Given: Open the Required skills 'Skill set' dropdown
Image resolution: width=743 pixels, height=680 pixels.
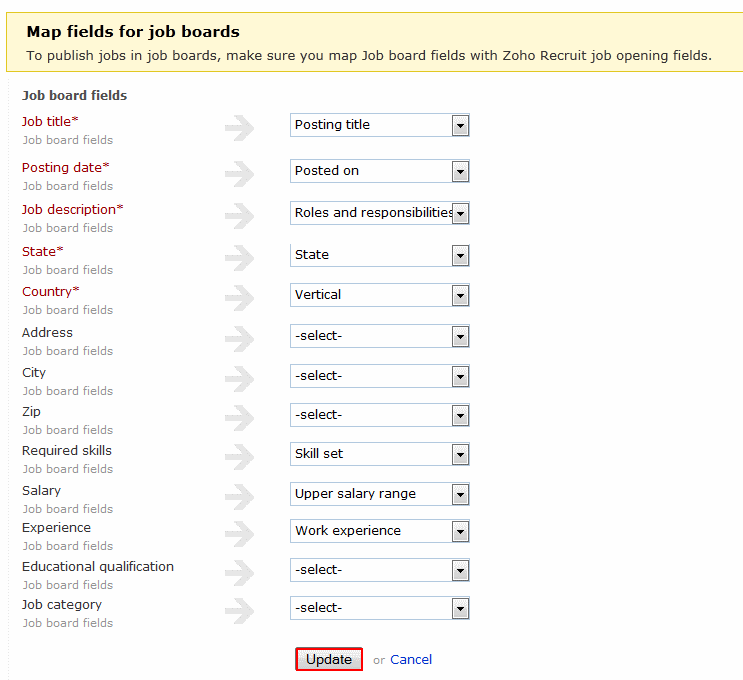Looking at the screenshot, I should [379, 454].
